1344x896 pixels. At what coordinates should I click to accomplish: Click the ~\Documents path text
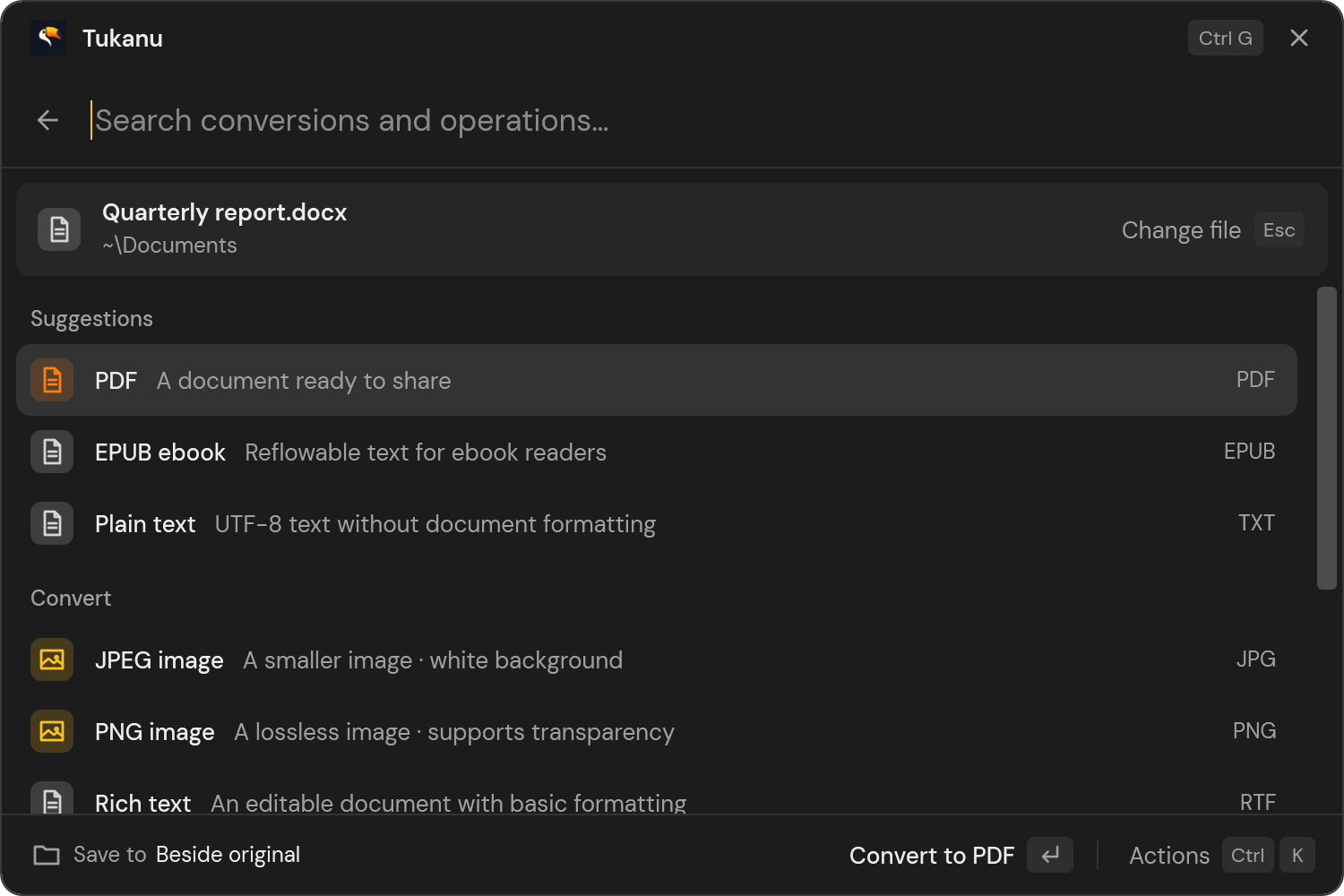169,246
